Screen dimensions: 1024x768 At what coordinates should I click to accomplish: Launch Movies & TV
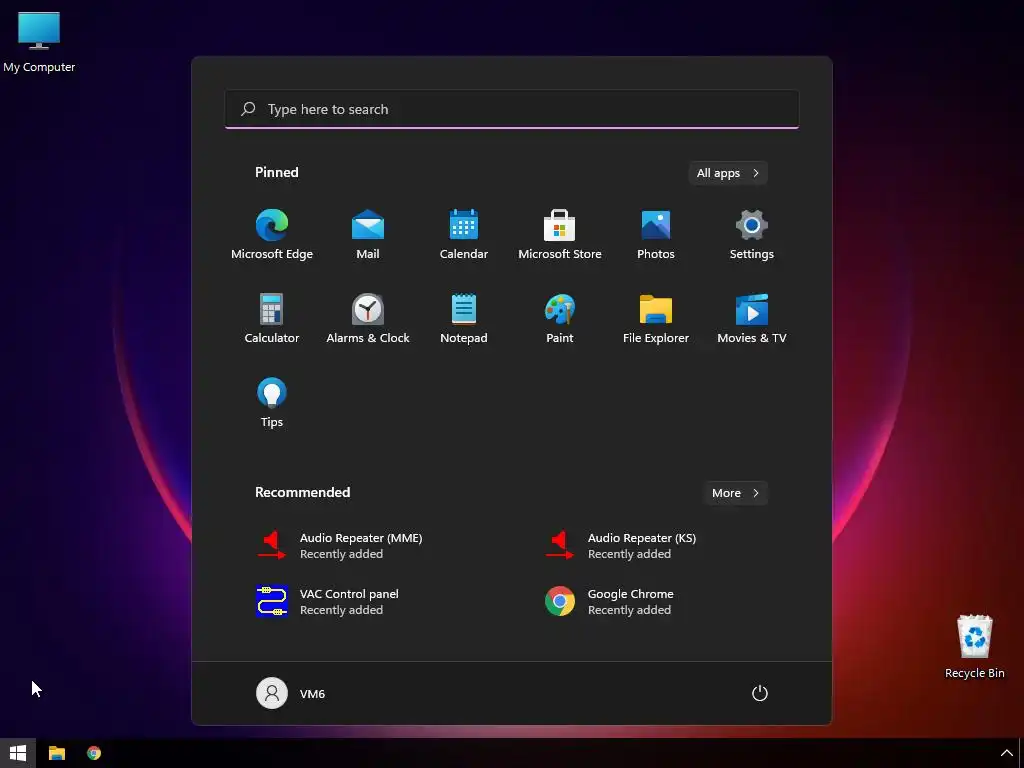point(752,319)
